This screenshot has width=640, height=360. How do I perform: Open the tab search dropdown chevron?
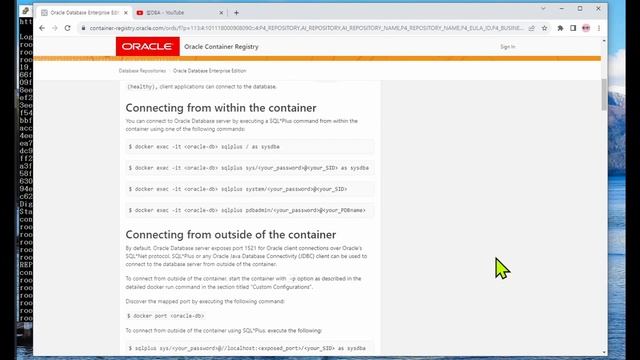click(x=543, y=9)
